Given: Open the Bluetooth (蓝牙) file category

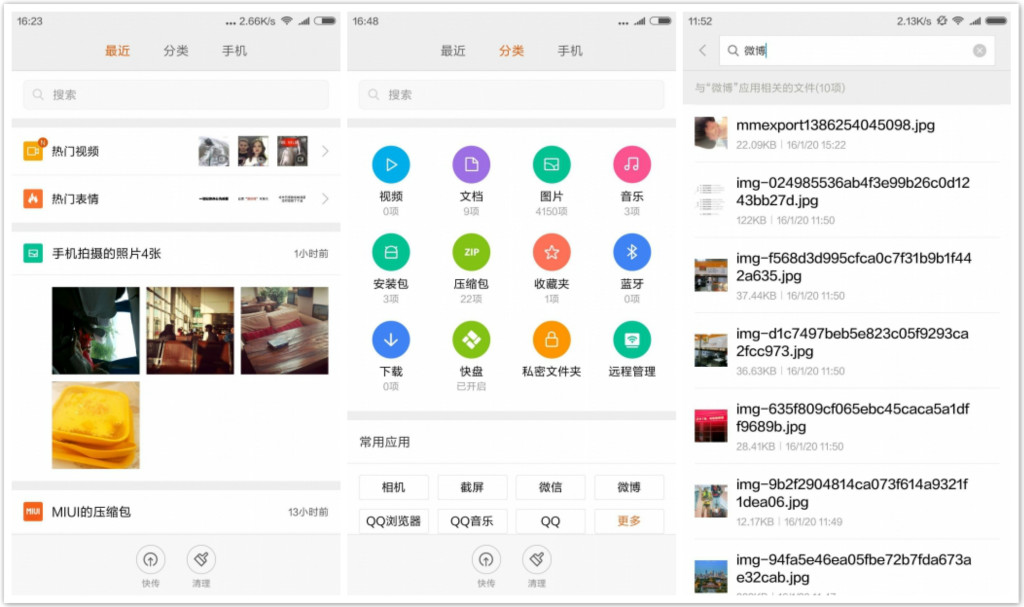Looking at the screenshot, I should (x=631, y=252).
